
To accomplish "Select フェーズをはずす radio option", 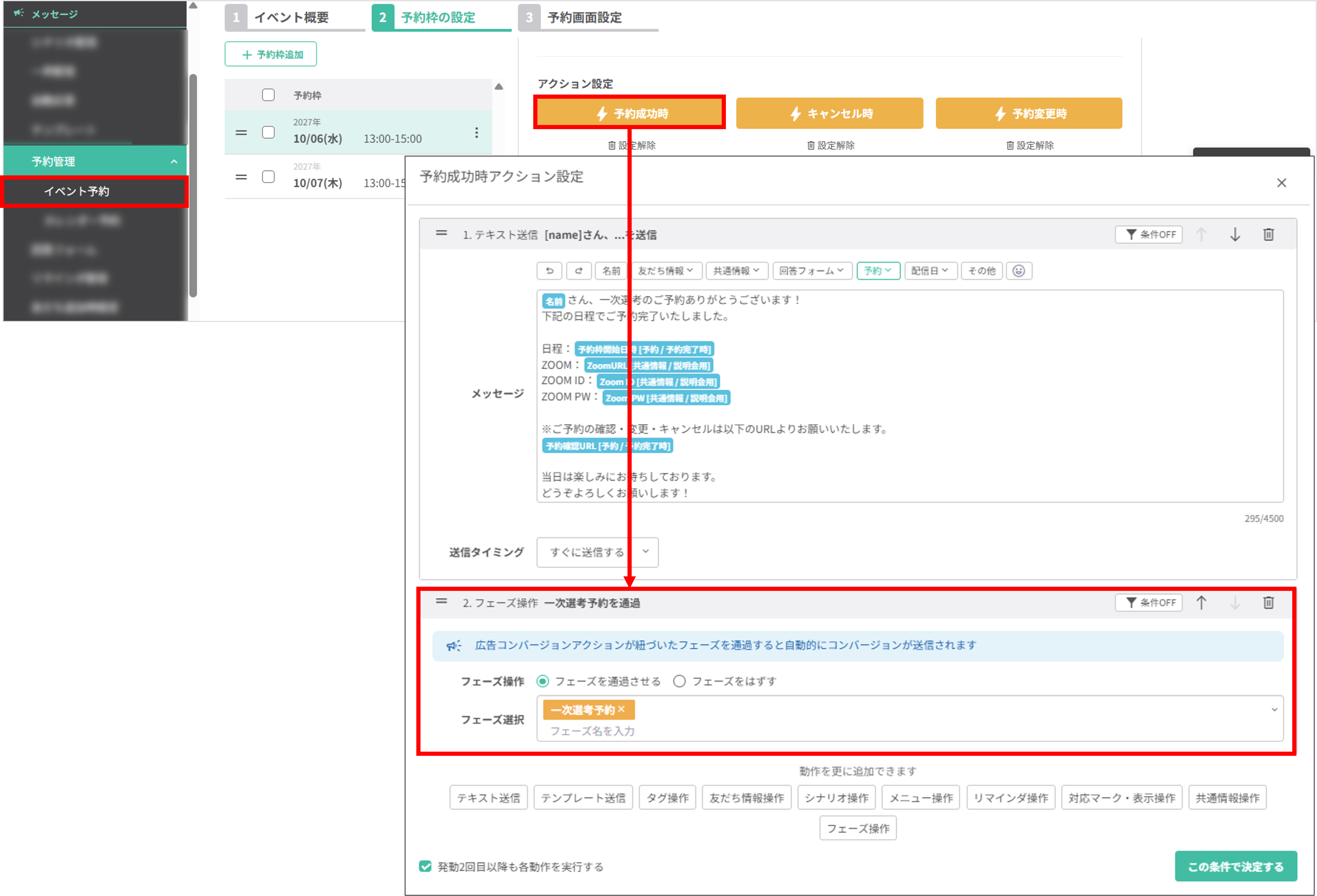I will 679,681.
